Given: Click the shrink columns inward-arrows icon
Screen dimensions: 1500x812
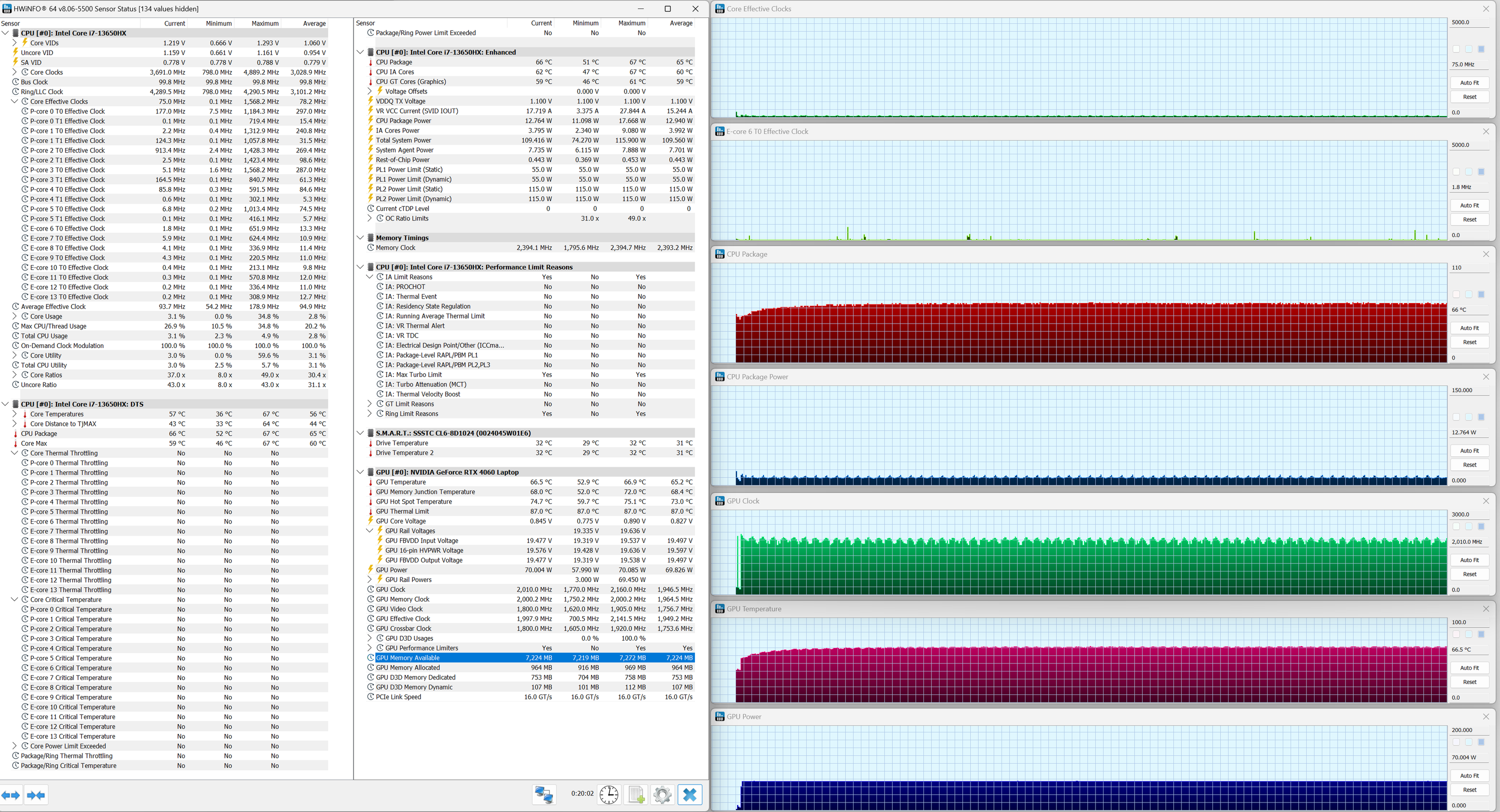Looking at the screenshot, I should [x=36, y=795].
